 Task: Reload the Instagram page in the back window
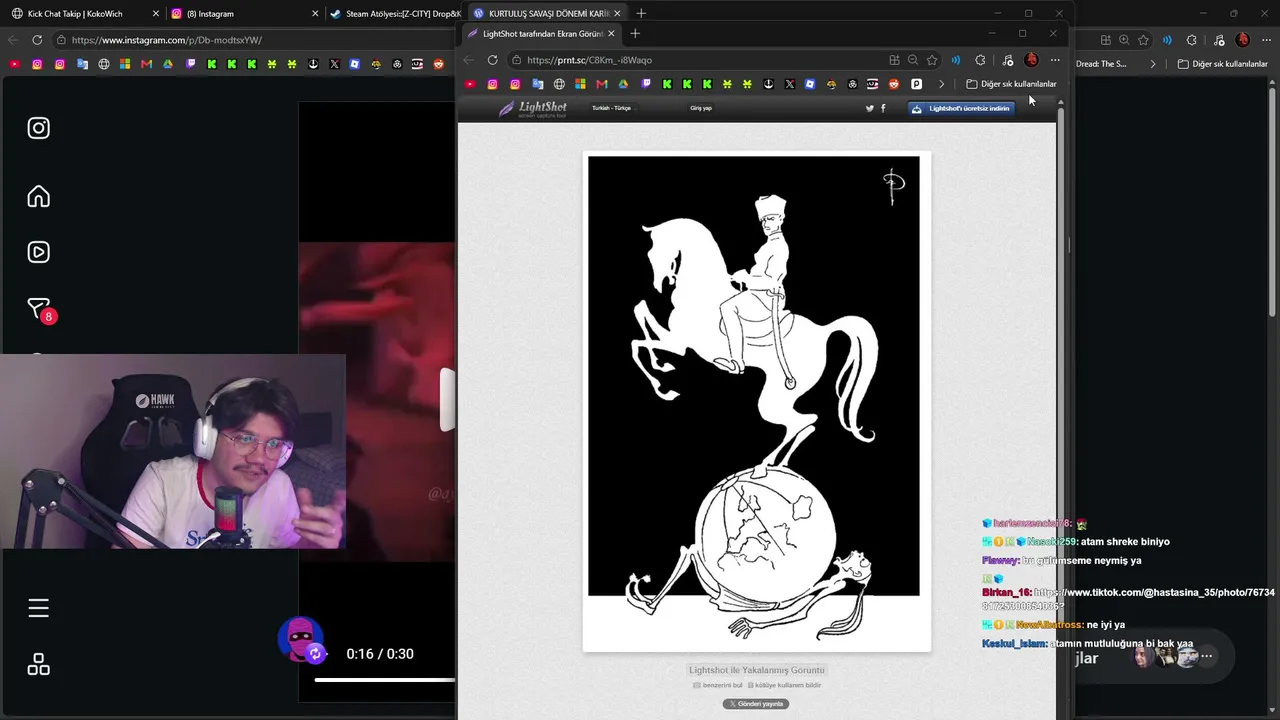37,40
